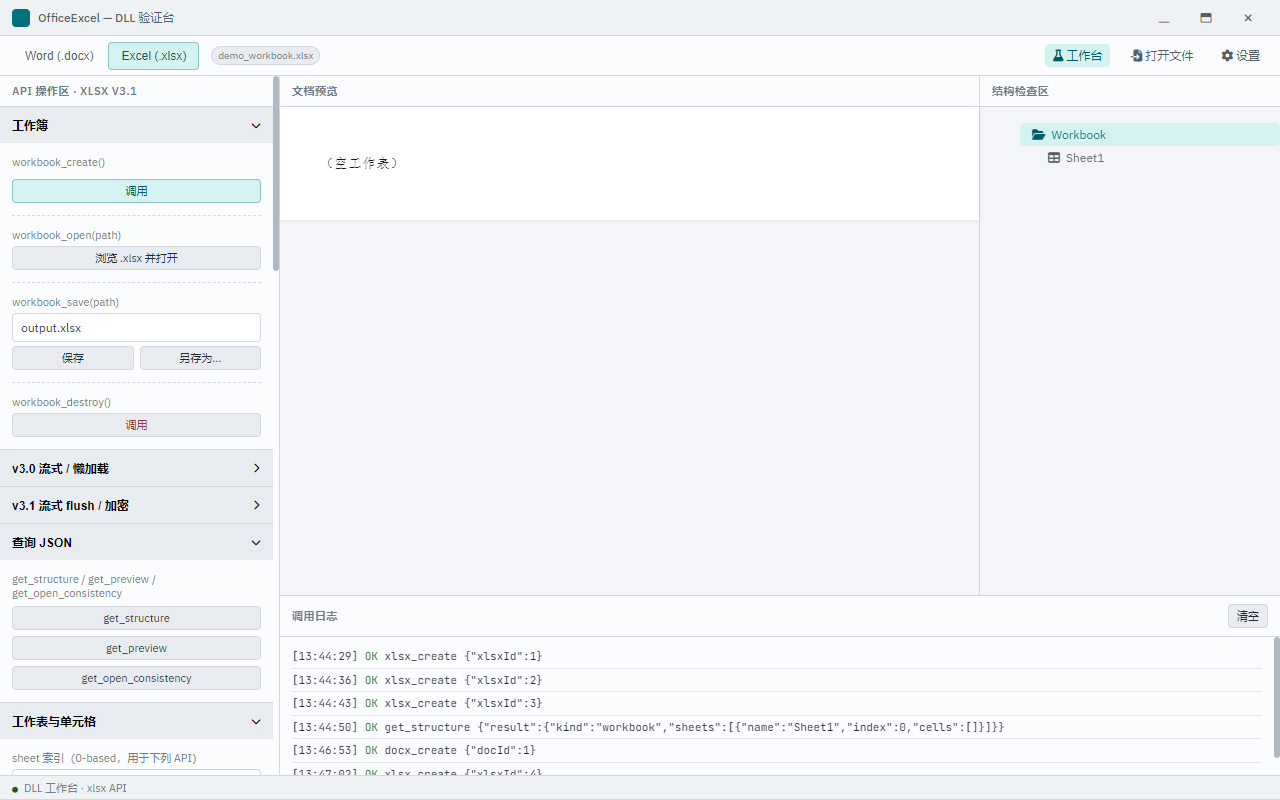The height and width of the screenshot is (800, 1280).
Task: Click the get_open_consistency button
Action: [x=136, y=678]
